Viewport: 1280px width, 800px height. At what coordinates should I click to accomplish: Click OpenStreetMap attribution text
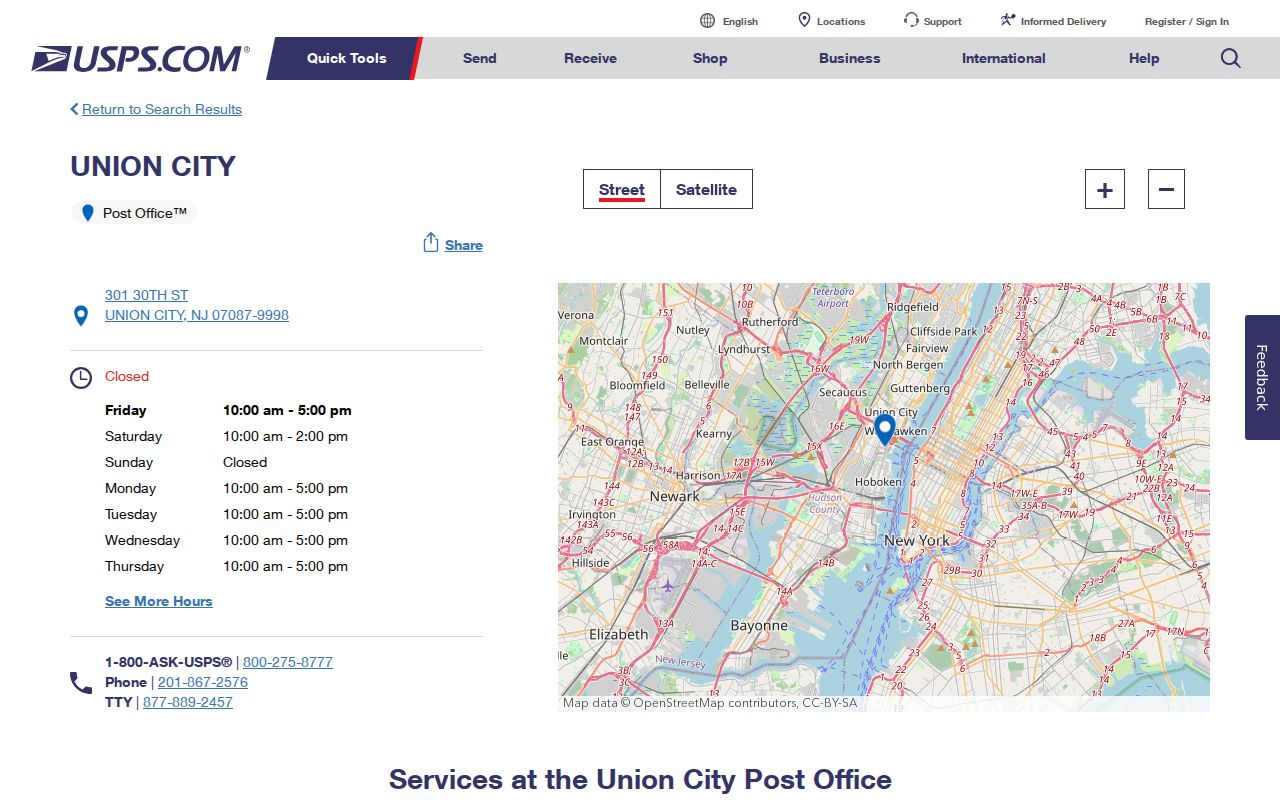click(710, 703)
